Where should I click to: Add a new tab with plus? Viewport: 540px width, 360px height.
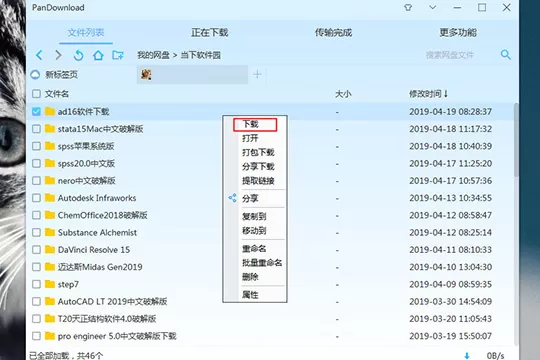point(257,74)
